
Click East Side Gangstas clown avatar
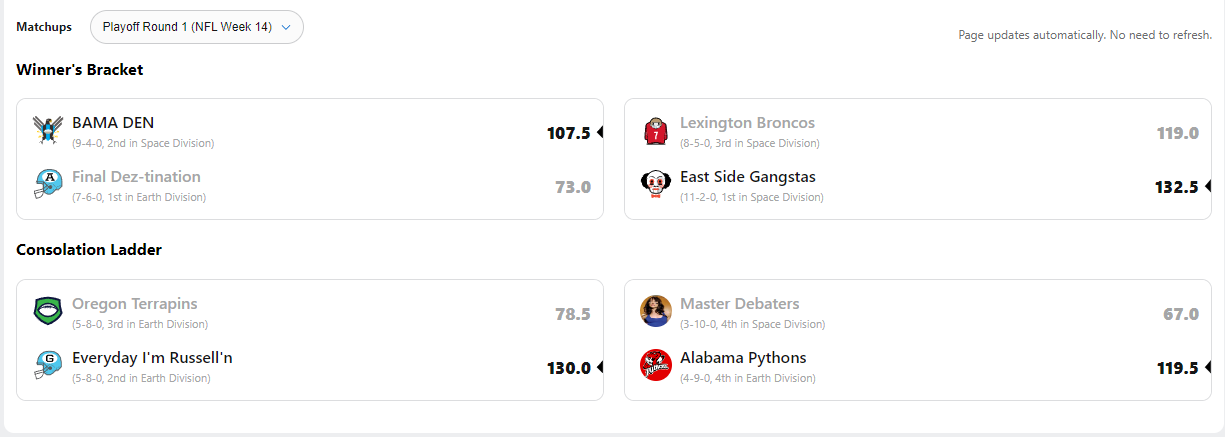pos(656,185)
